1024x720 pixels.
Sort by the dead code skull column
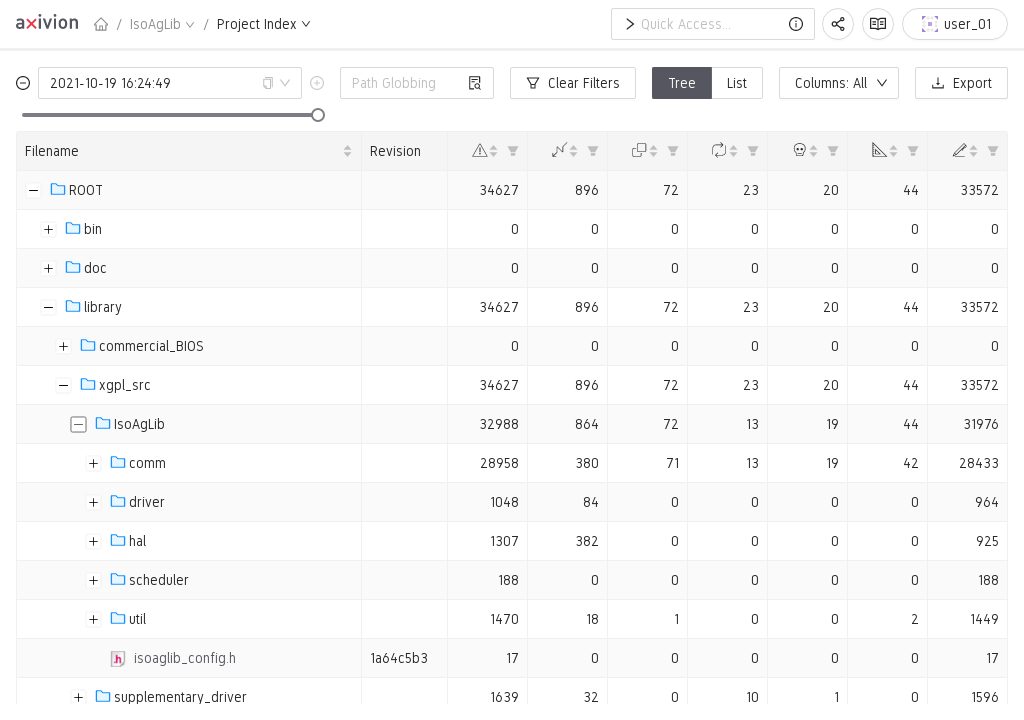pyautogui.click(x=813, y=151)
